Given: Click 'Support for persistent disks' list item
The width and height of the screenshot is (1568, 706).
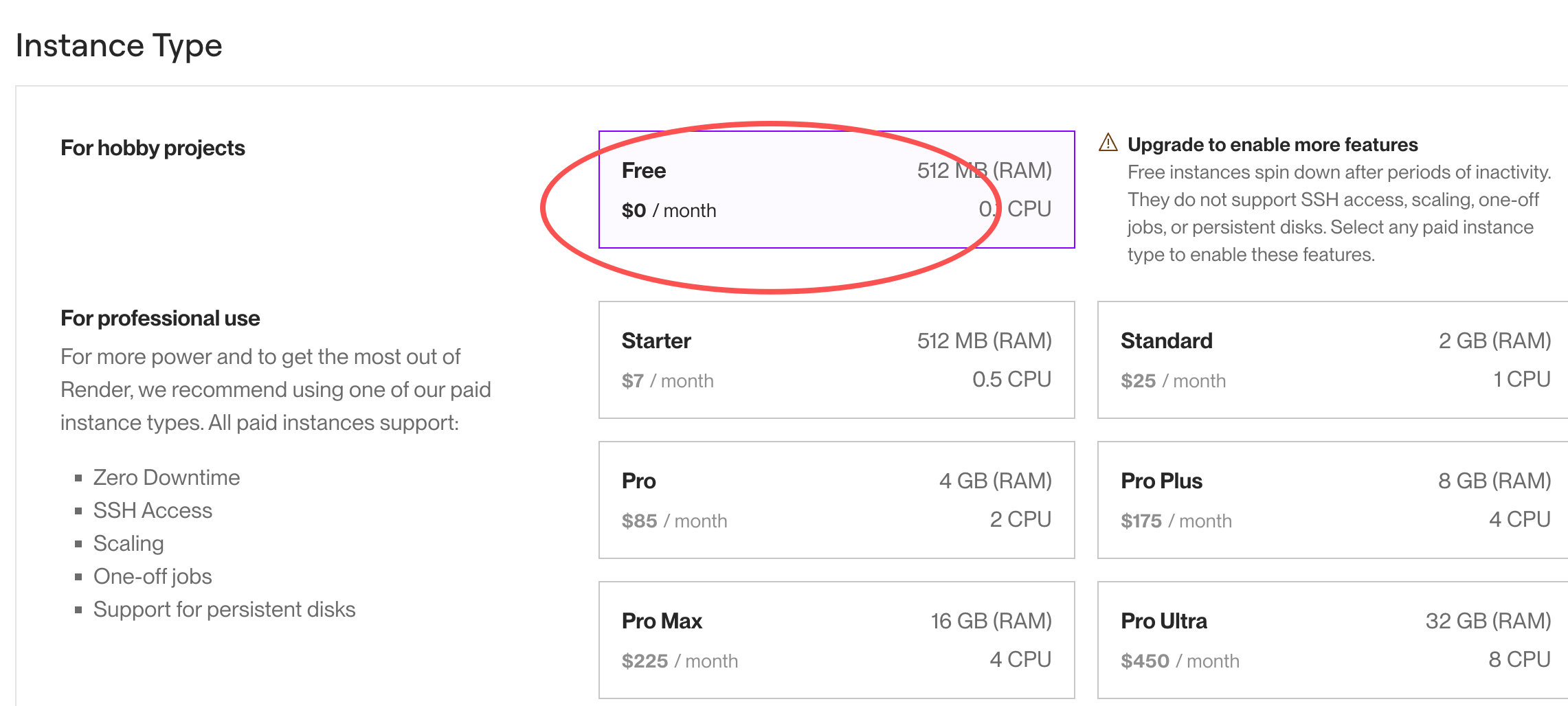Looking at the screenshot, I should point(224,610).
